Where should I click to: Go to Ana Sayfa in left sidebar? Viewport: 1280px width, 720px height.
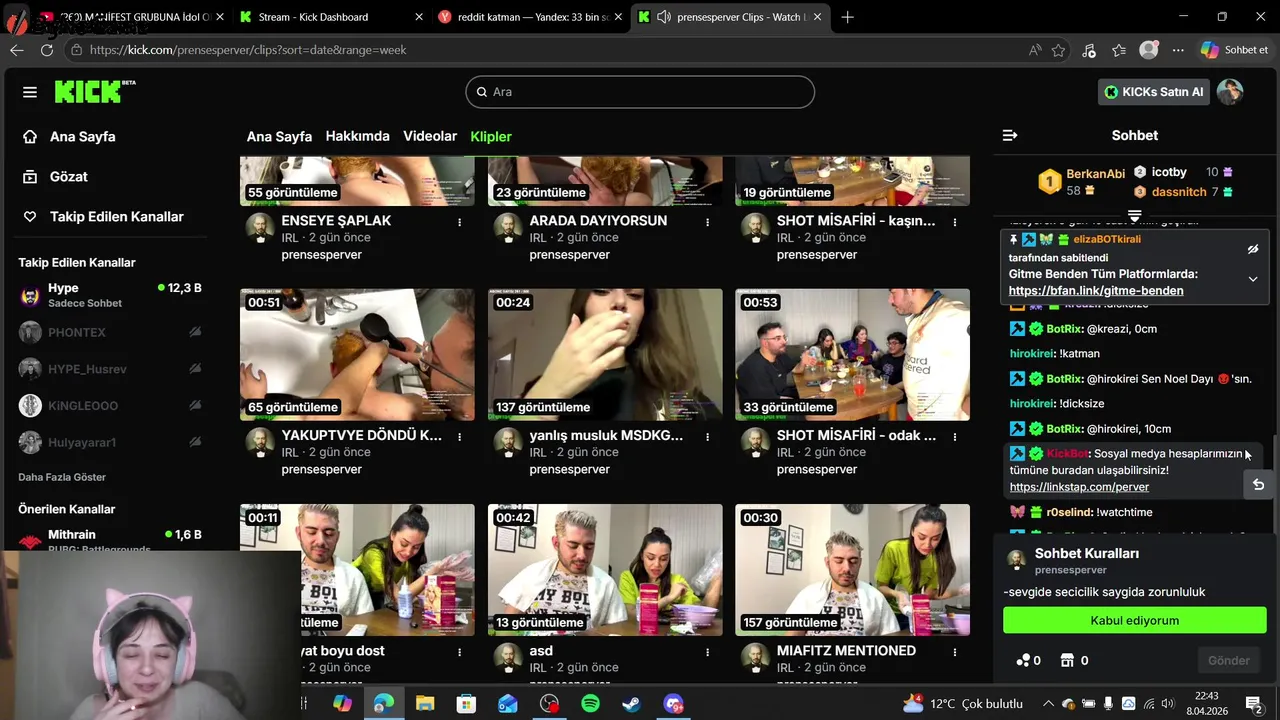(83, 137)
